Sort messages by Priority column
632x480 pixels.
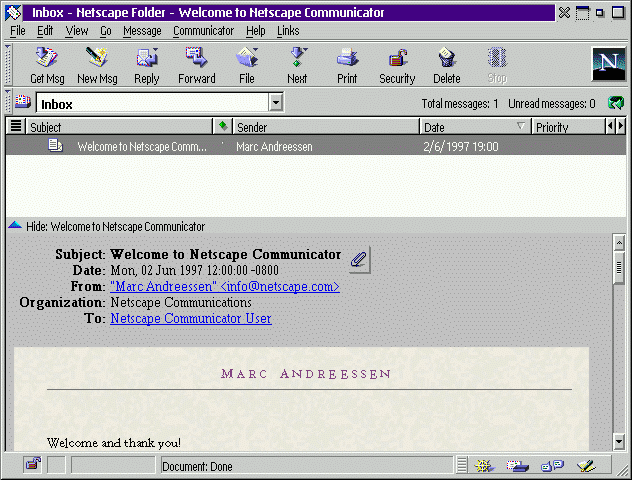568,126
